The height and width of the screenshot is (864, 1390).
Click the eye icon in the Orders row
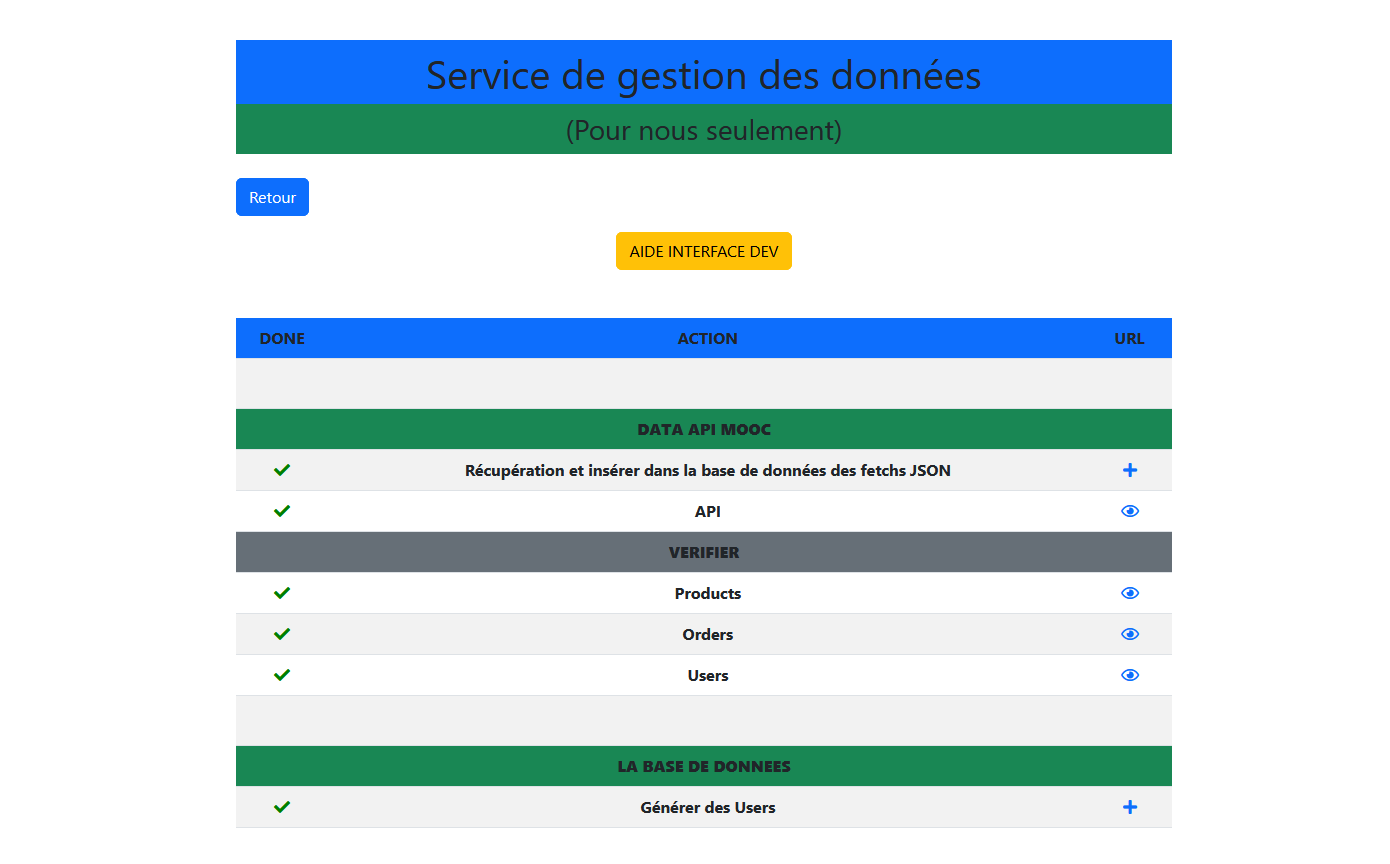(1130, 634)
